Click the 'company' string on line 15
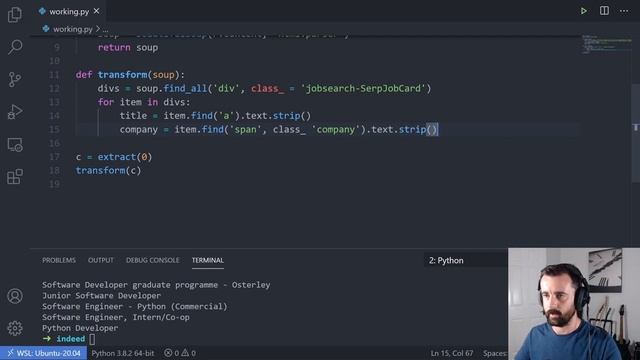Viewport: 640px width, 360px height. pos(336,130)
